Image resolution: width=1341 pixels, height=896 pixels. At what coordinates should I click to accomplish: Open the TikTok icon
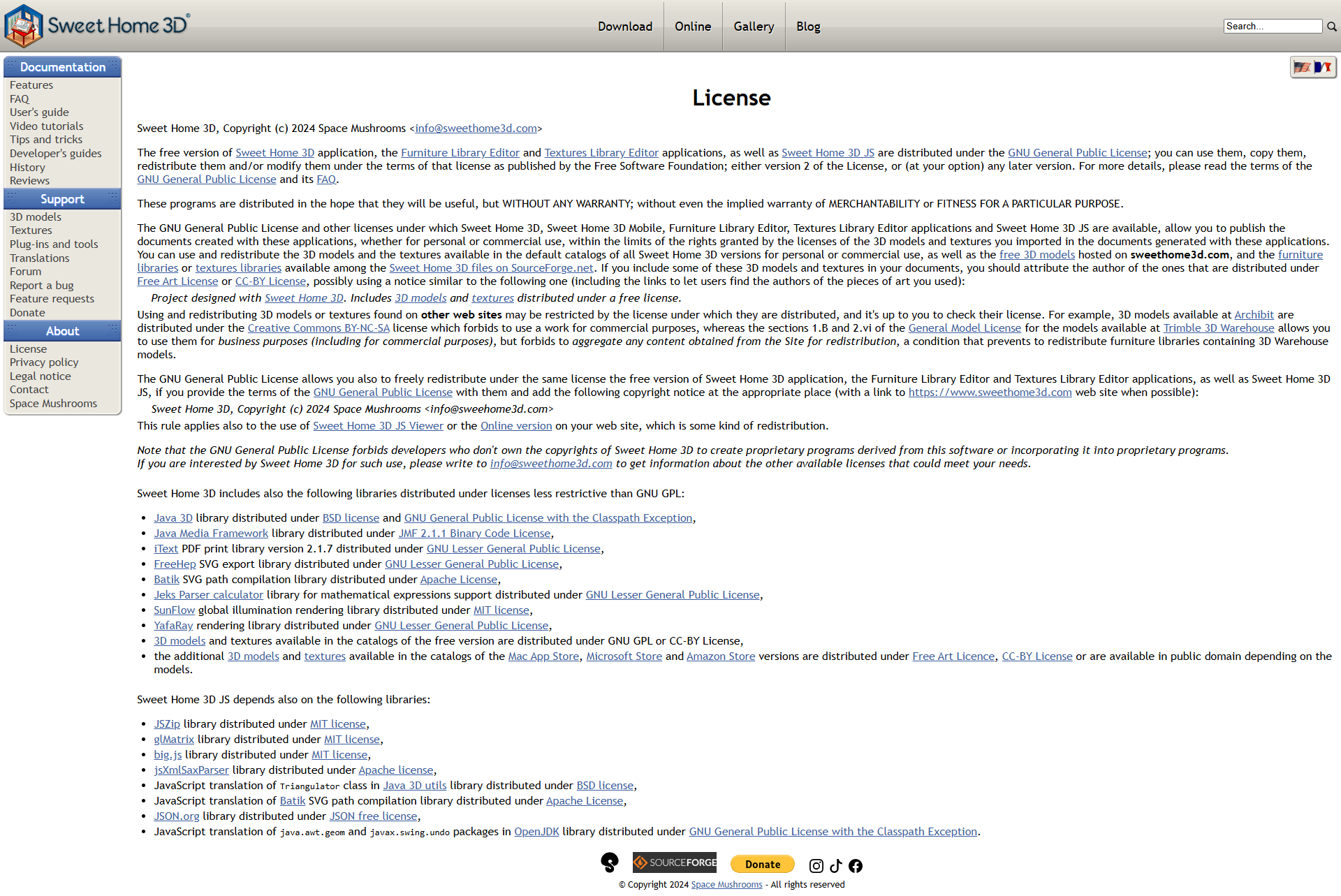pos(836,866)
